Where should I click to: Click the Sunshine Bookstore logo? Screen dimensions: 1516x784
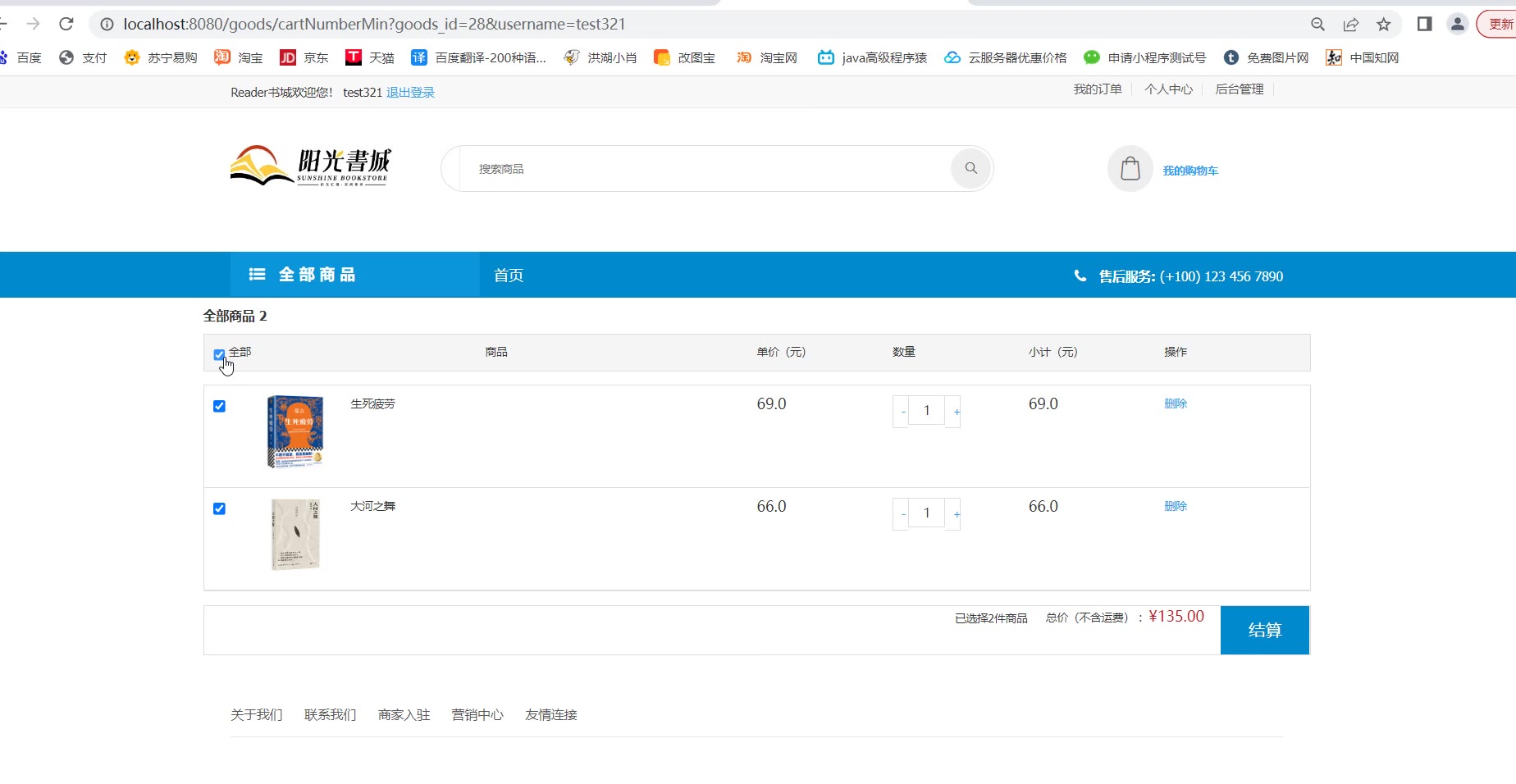pos(311,166)
